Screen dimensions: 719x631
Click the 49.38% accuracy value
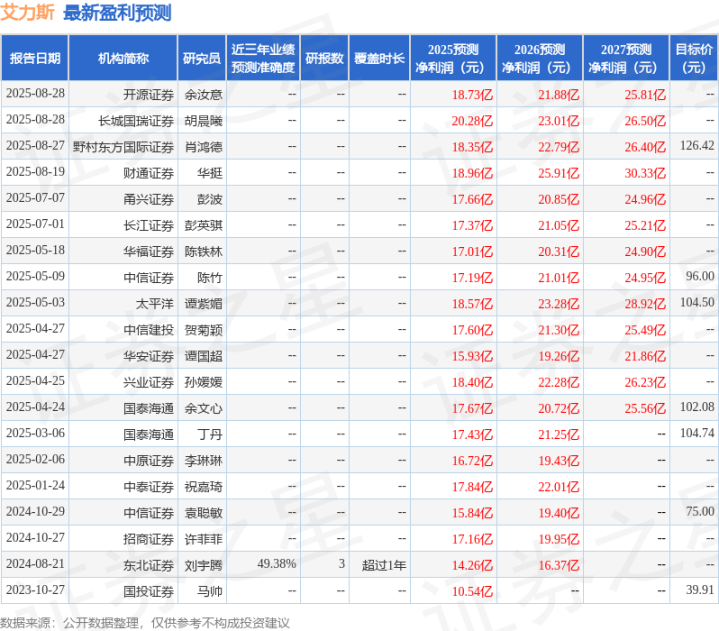tap(277, 564)
